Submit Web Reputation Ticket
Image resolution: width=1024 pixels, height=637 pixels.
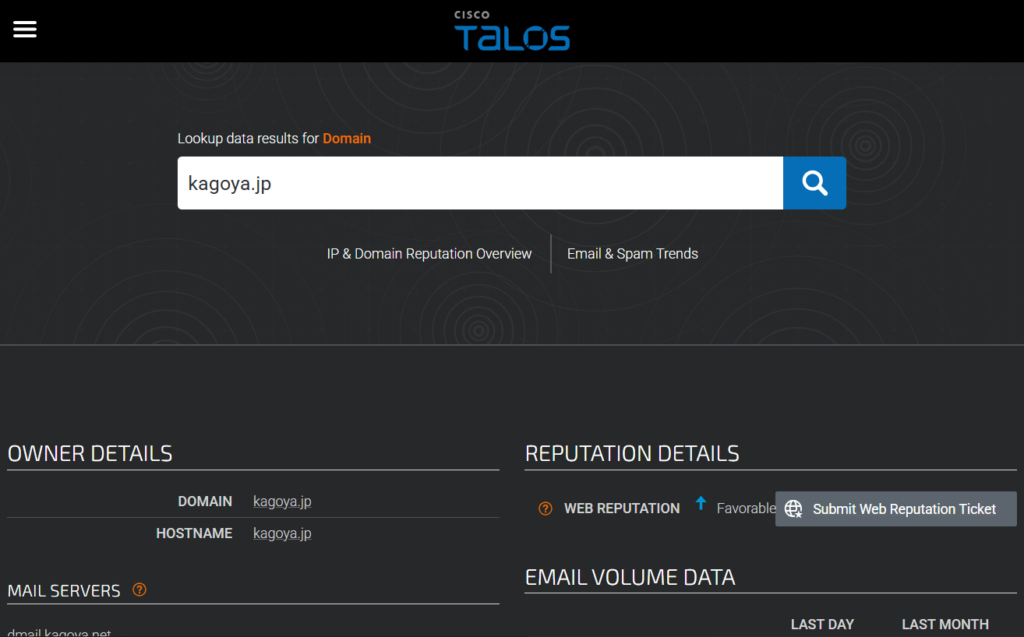(x=895, y=509)
